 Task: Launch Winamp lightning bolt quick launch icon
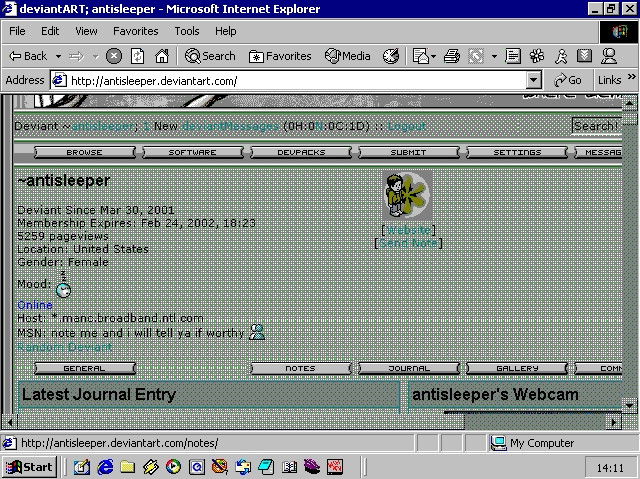tap(151, 467)
